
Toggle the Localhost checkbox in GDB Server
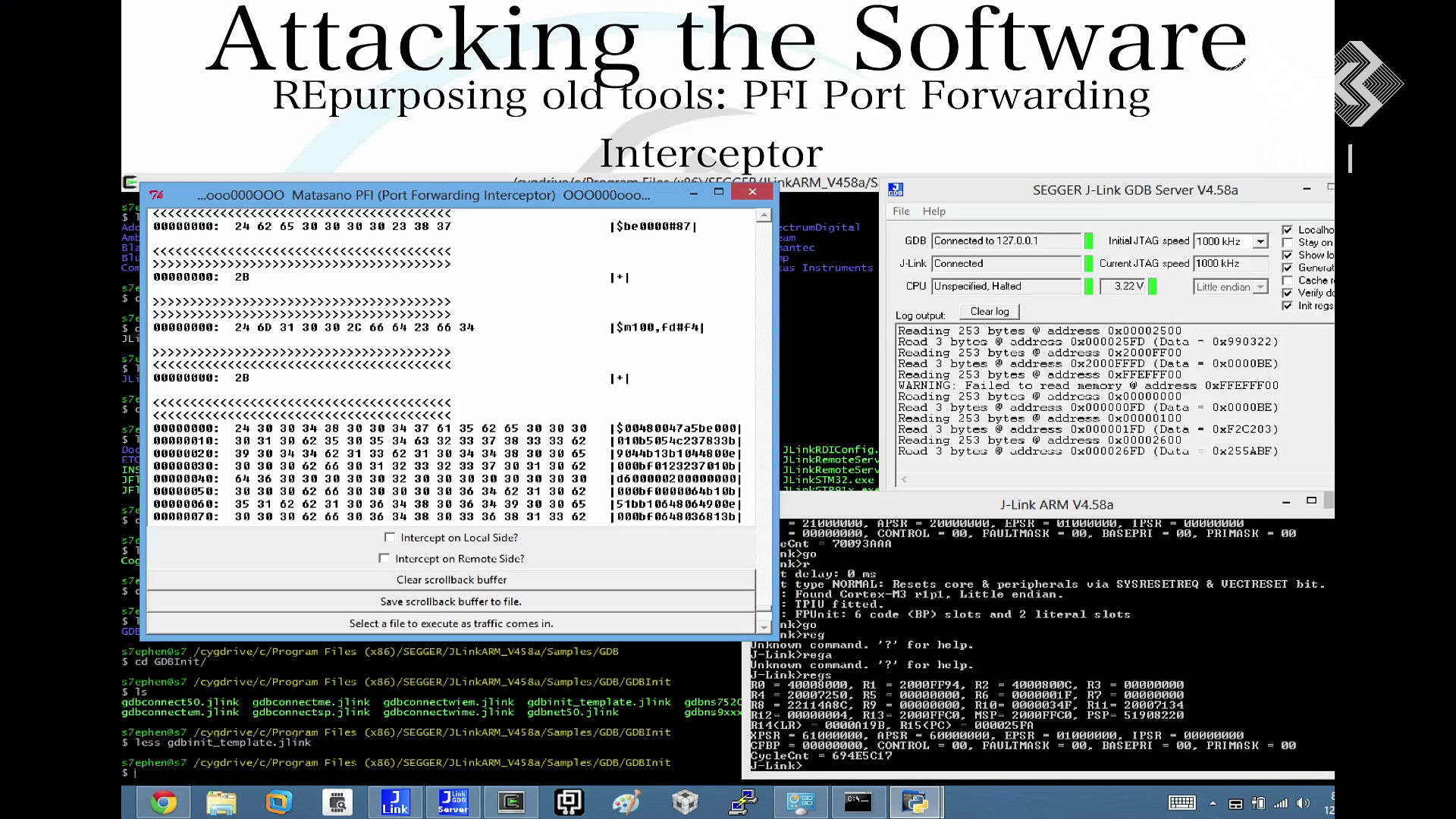[x=1287, y=230]
